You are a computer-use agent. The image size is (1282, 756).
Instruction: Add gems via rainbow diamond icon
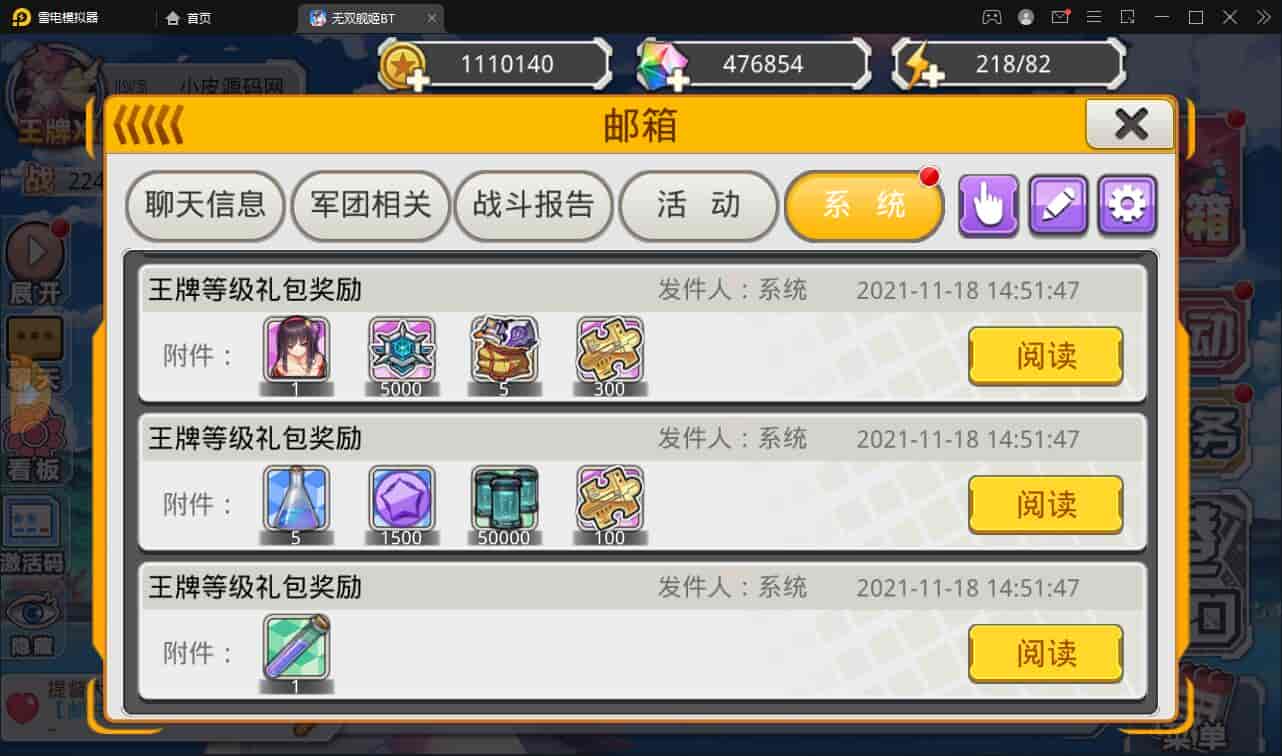point(662,65)
